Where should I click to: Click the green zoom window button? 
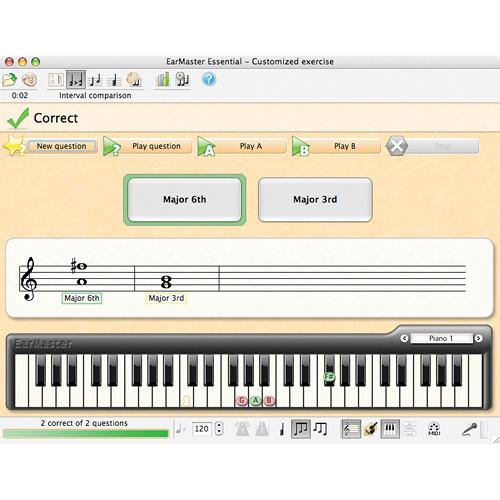pos(36,61)
